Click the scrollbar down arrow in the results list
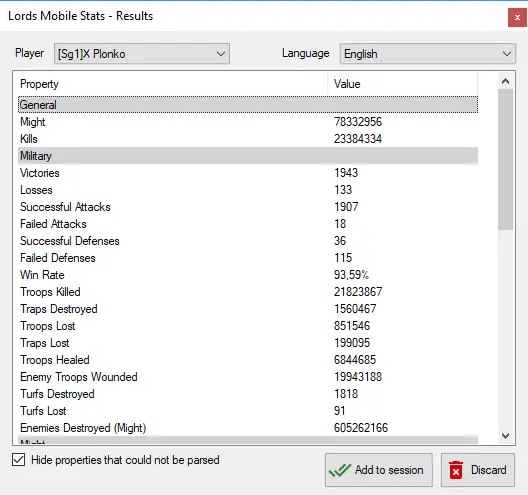The height and width of the screenshot is (495, 528). pos(505,436)
